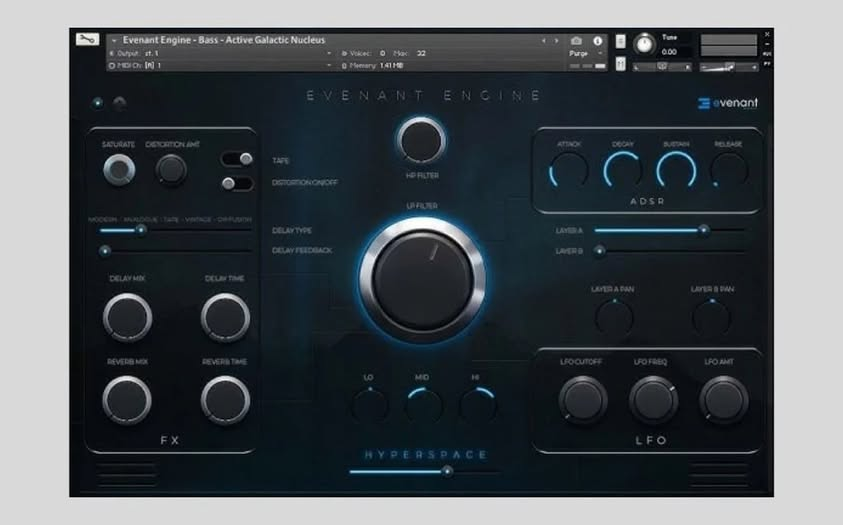The width and height of the screenshot is (843, 525).
Task: Click the HP Filter knob
Action: click(x=421, y=140)
